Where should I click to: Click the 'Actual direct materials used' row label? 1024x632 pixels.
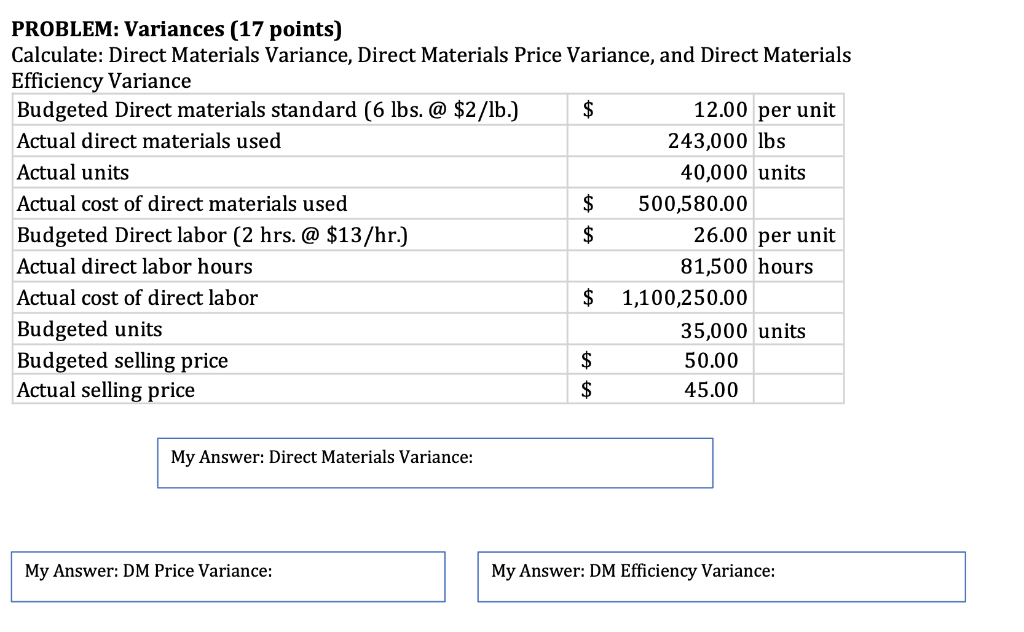click(149, 141)
